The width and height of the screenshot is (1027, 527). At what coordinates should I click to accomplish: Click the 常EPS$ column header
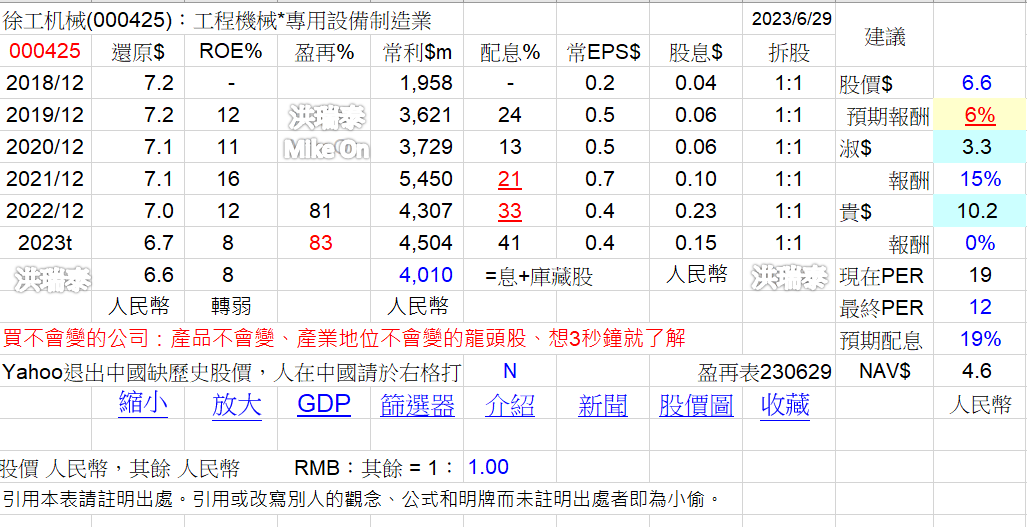[603, 52]
